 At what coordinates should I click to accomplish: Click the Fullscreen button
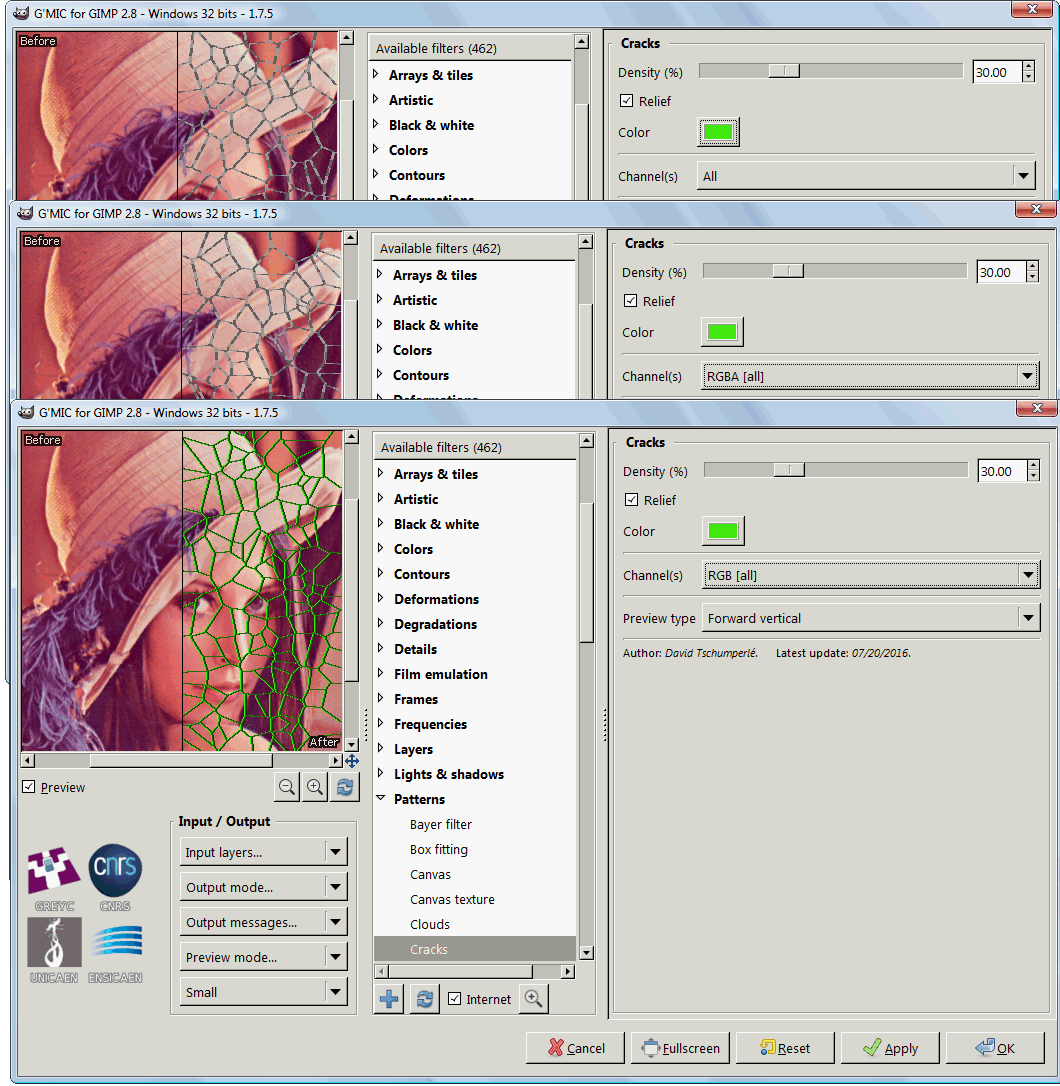tap(680, 1048)
